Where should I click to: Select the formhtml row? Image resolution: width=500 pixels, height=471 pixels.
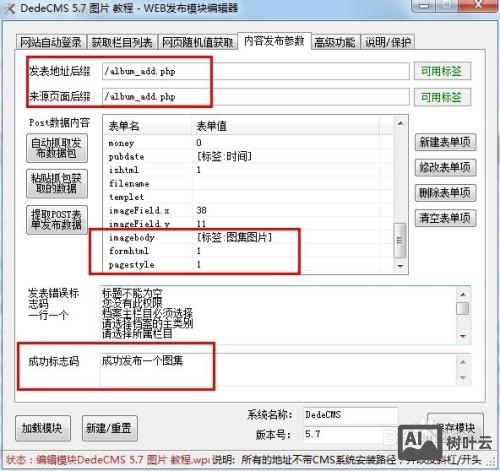(x=248, y=251)
